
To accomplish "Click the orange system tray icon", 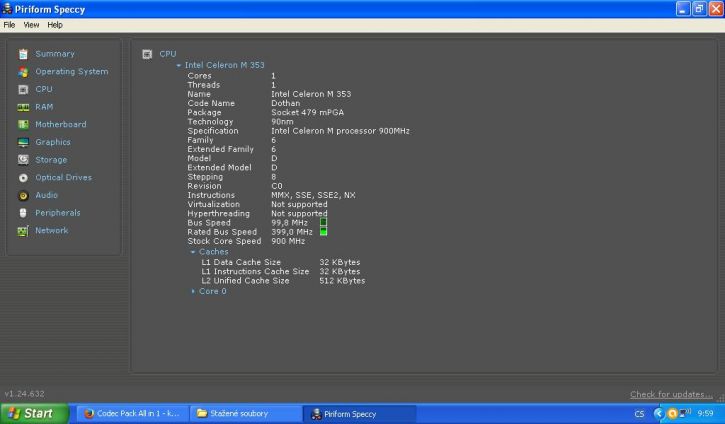I will (x=672, y=413).
